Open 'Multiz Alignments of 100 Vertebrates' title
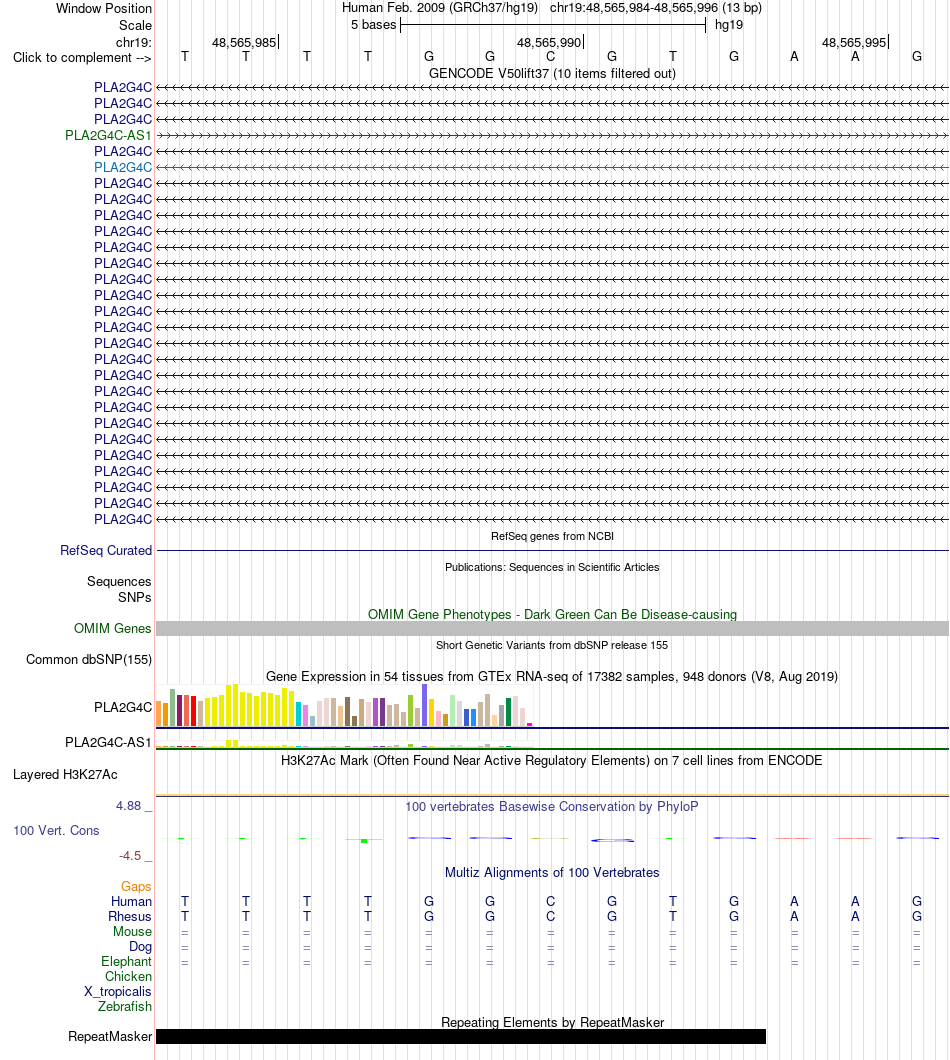This screenshot has width=950, height=1060. [552, 872]
